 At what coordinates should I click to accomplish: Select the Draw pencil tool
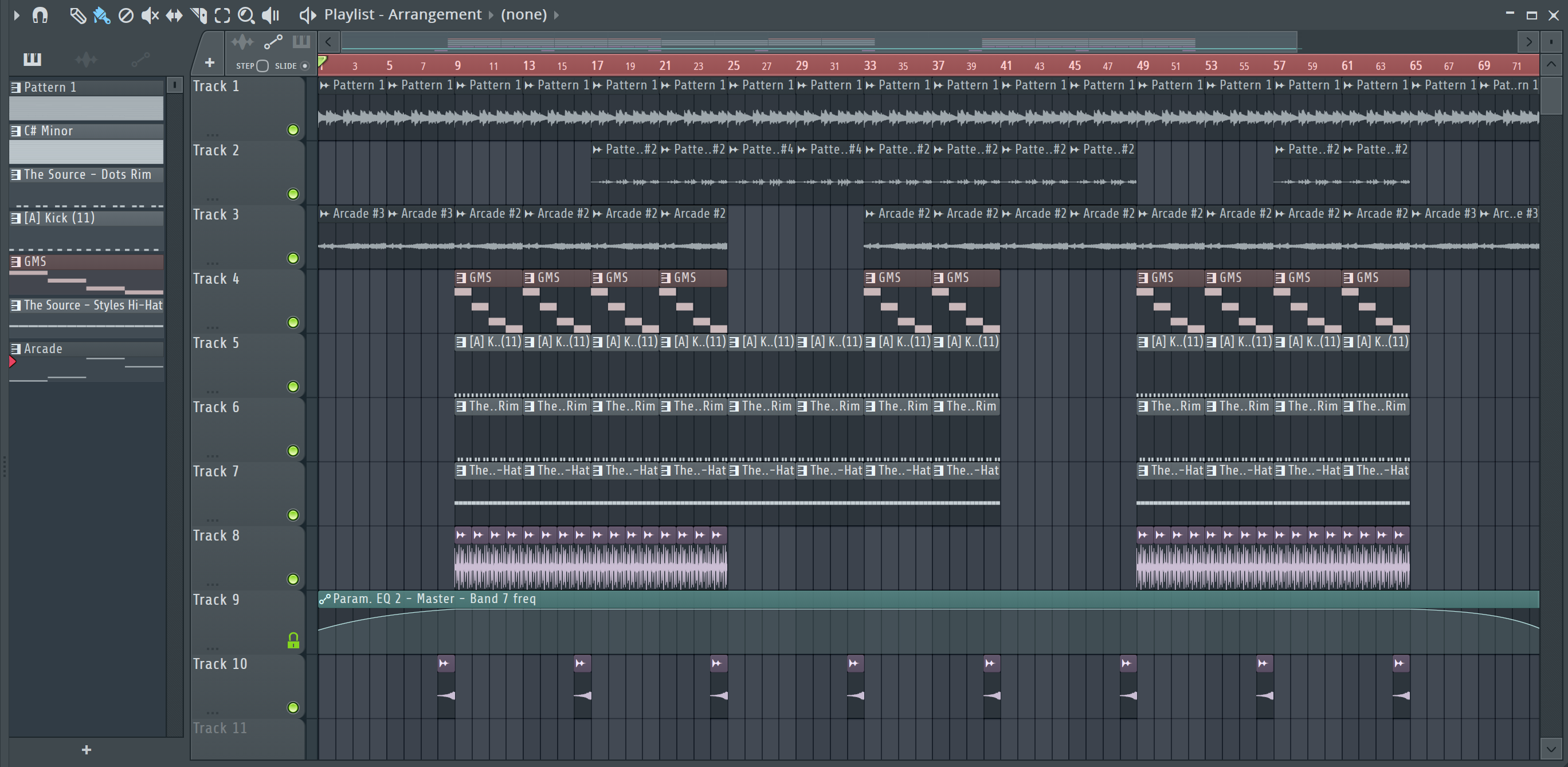(77, 15)
